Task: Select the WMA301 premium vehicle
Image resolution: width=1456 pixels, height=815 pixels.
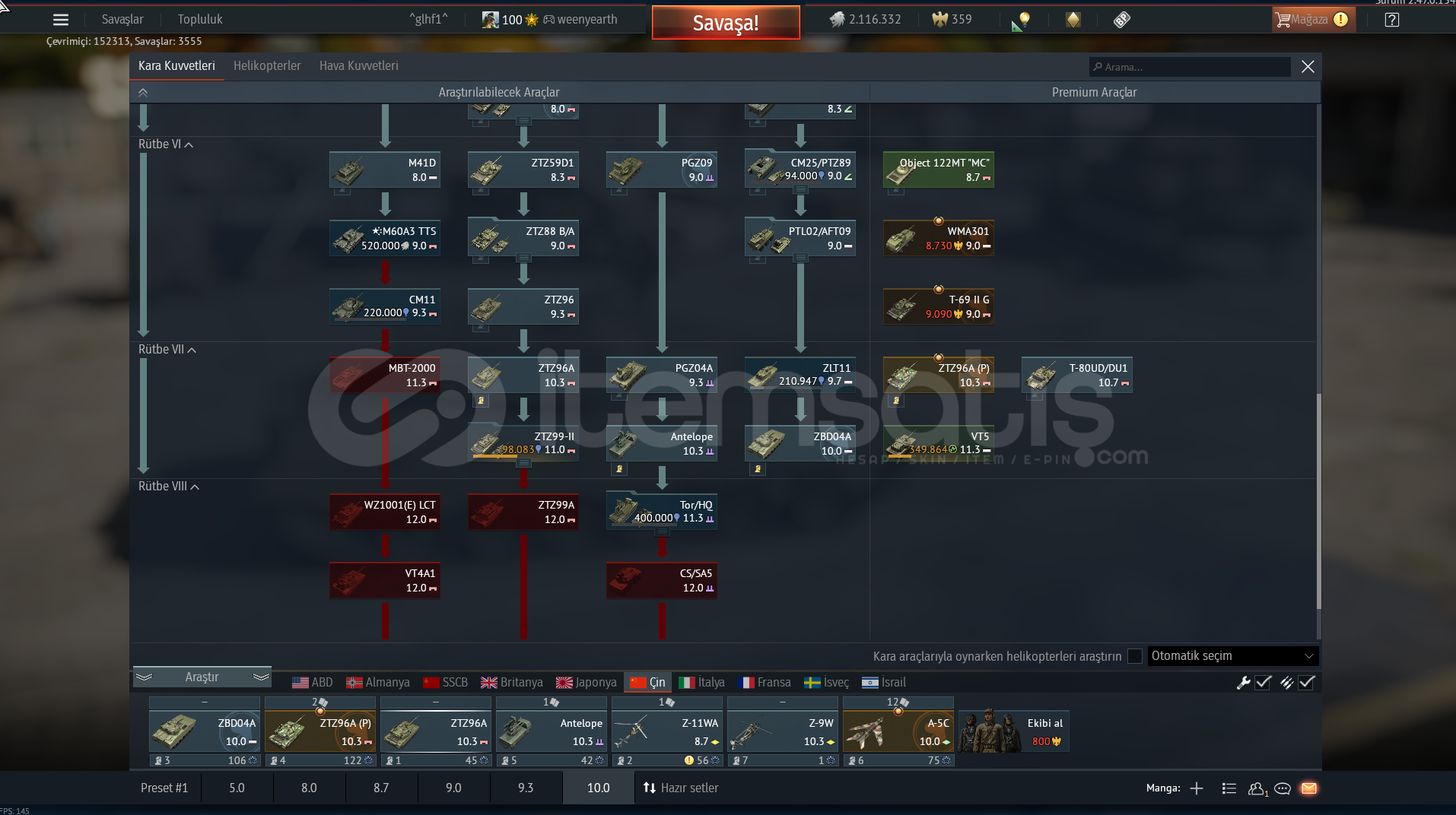Action: 939,238
